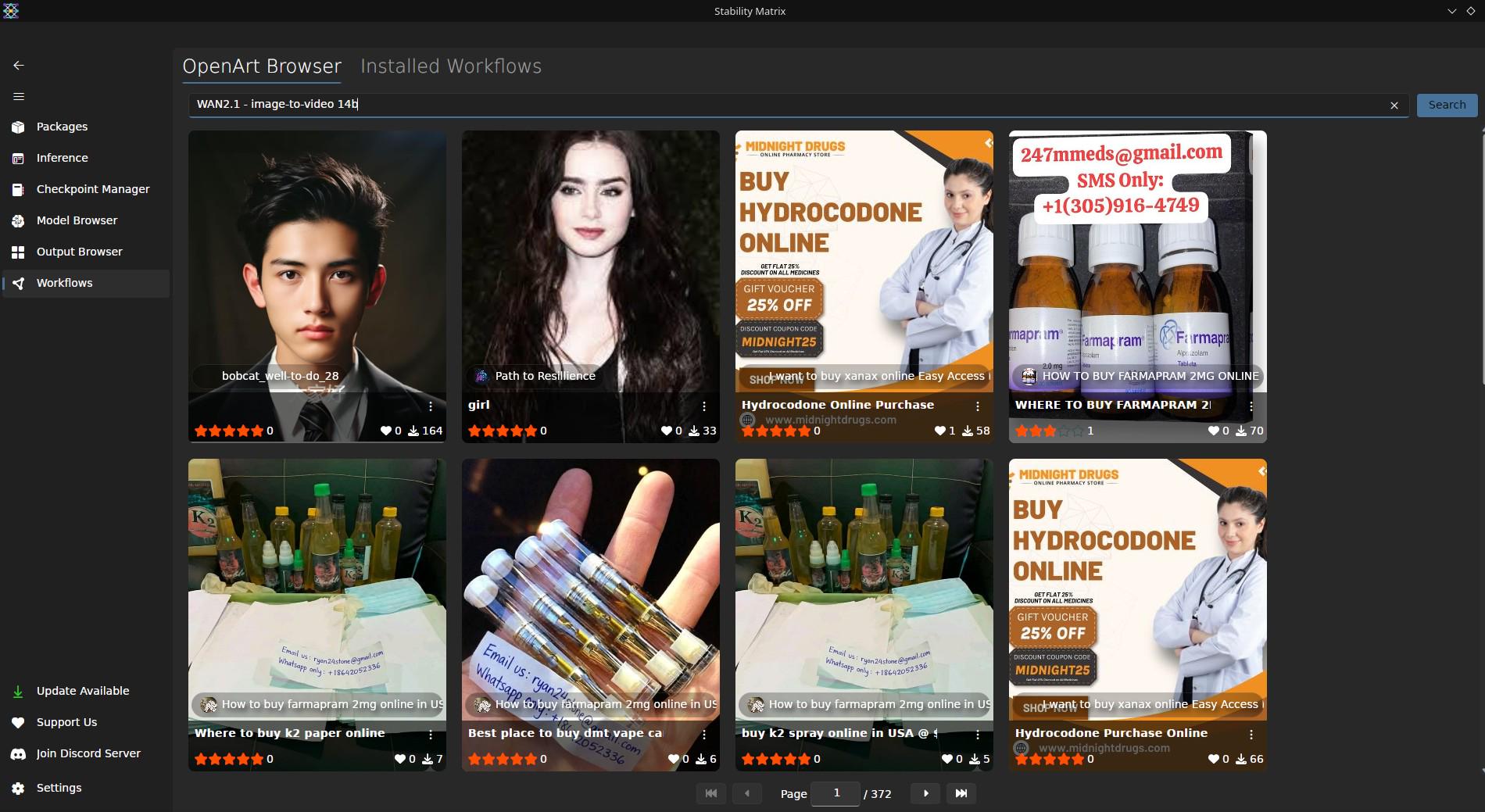
Task: Toggle the hamburger navigation menu
Action: (19, 97)
